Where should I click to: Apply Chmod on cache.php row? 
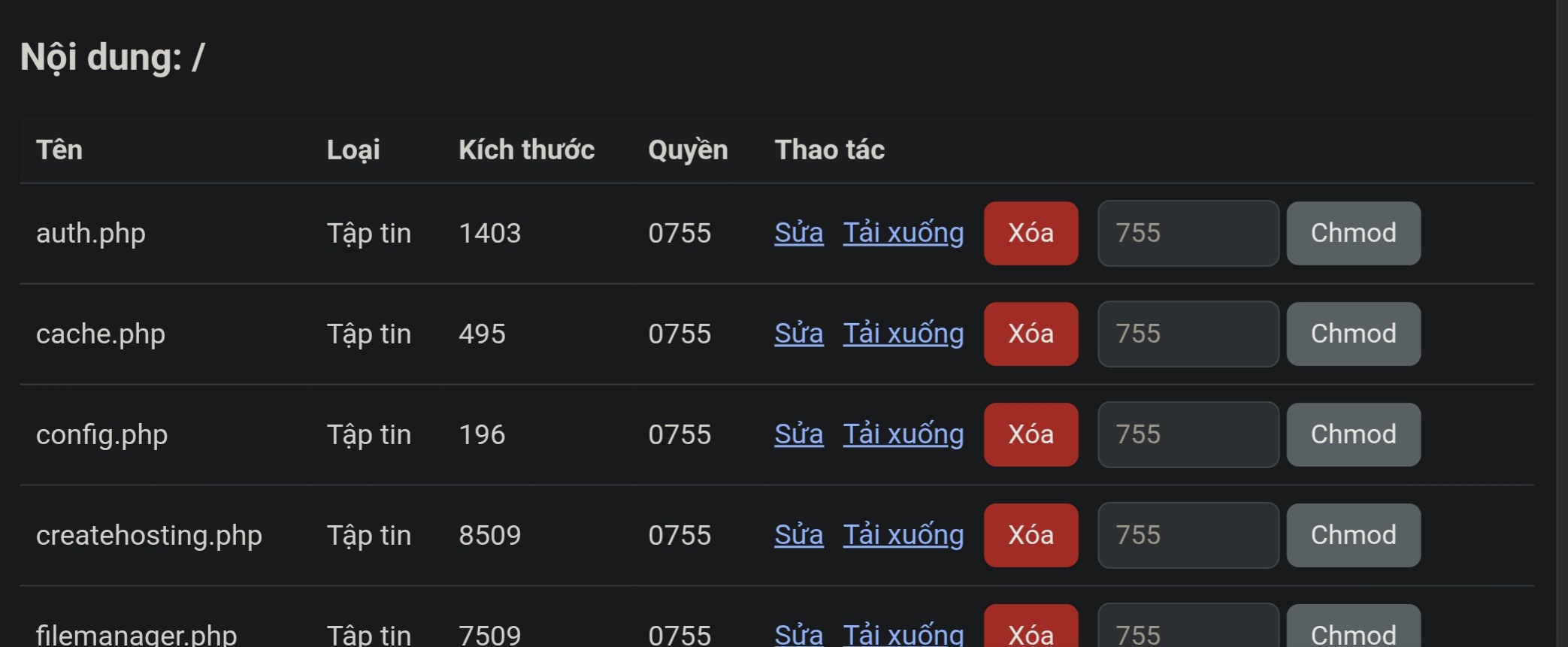click(x=1353, y=334)
